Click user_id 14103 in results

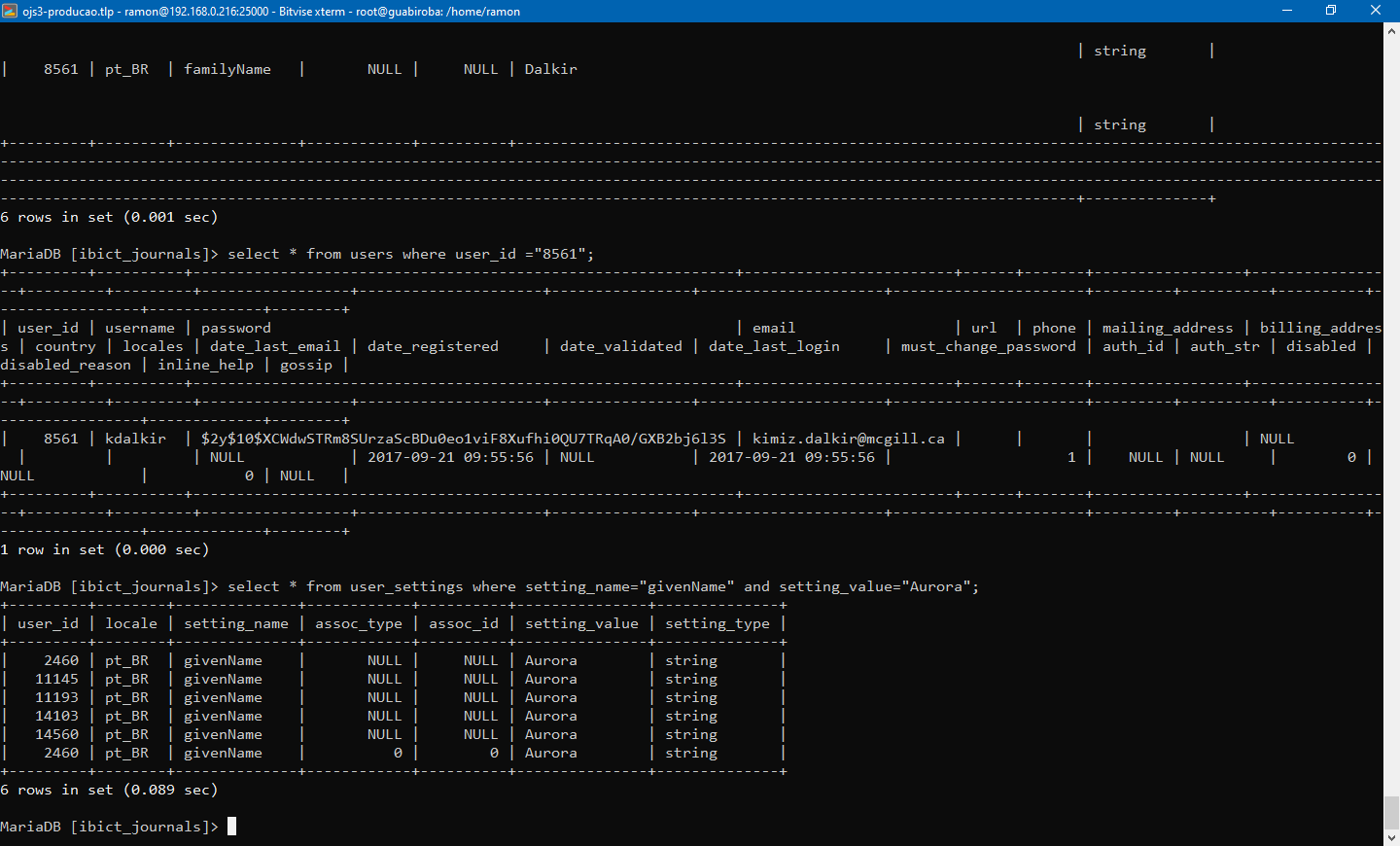tap(57, 716)
